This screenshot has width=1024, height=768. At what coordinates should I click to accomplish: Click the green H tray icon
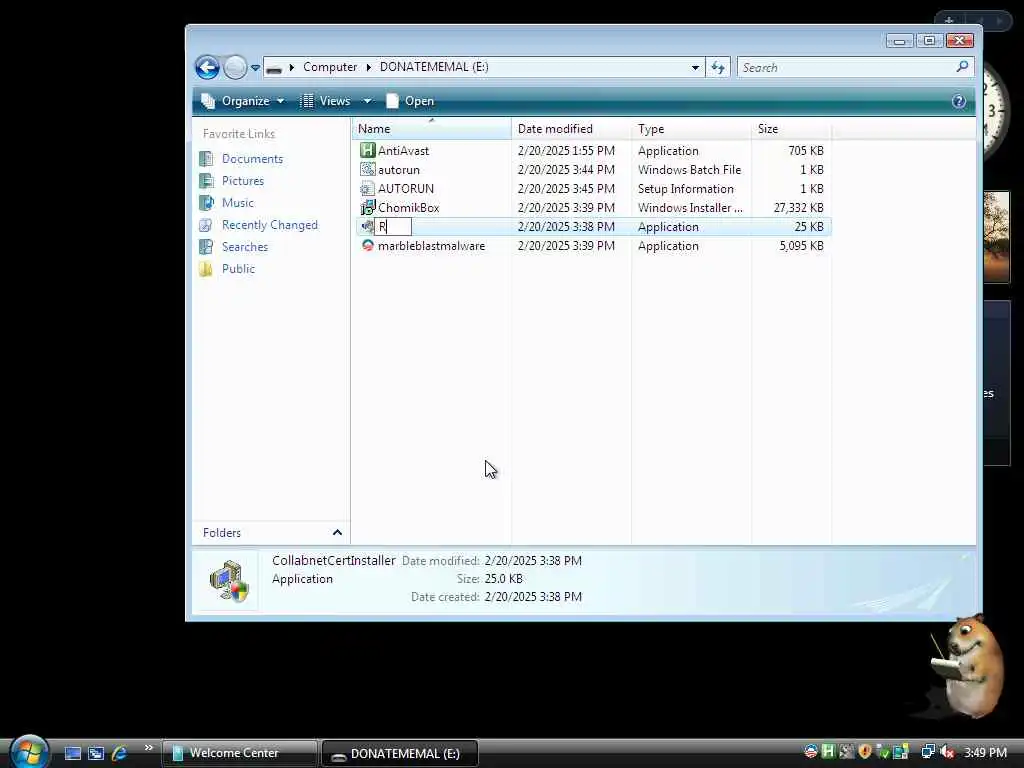828,752
